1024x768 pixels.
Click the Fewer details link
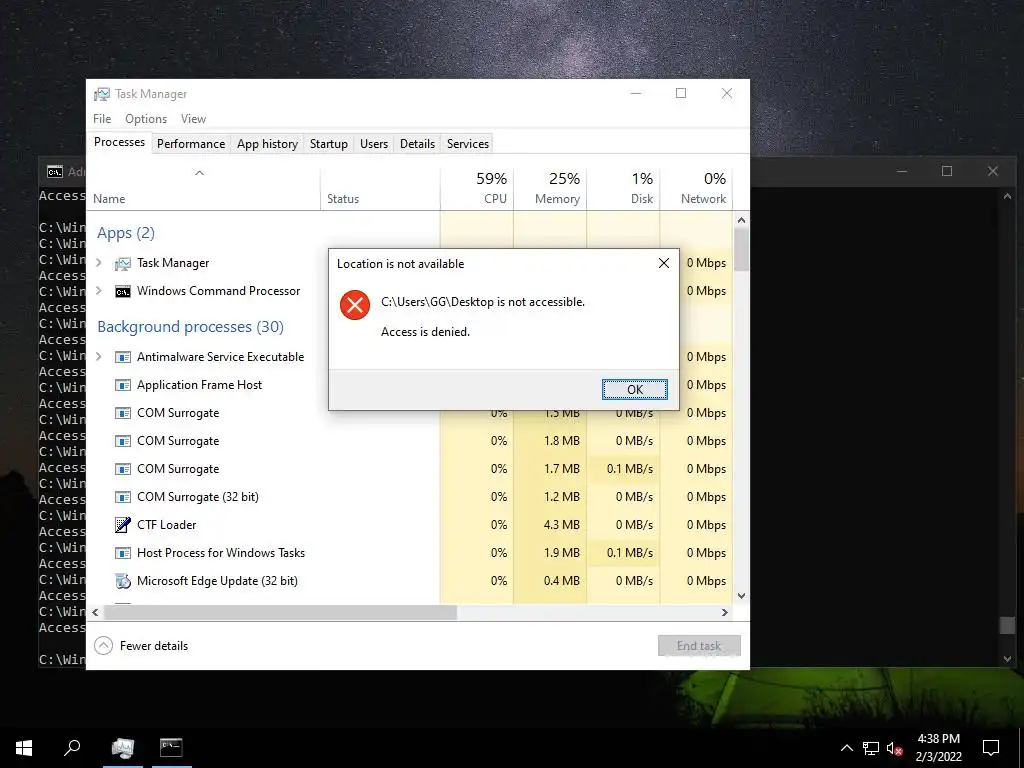[x=153, y=646]
